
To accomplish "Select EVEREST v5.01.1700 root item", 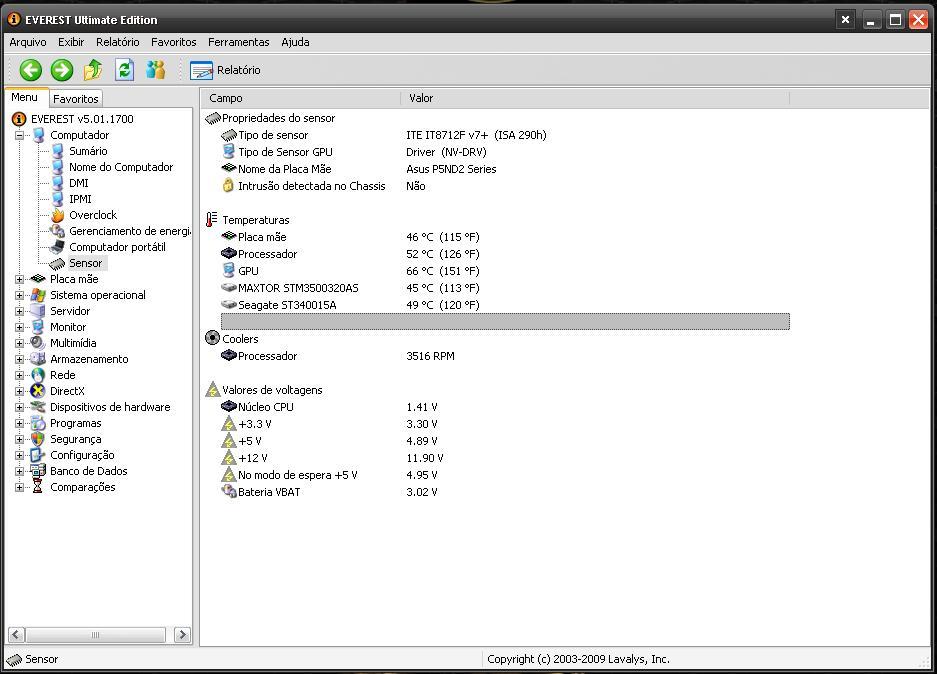I will tap(82, 119).
